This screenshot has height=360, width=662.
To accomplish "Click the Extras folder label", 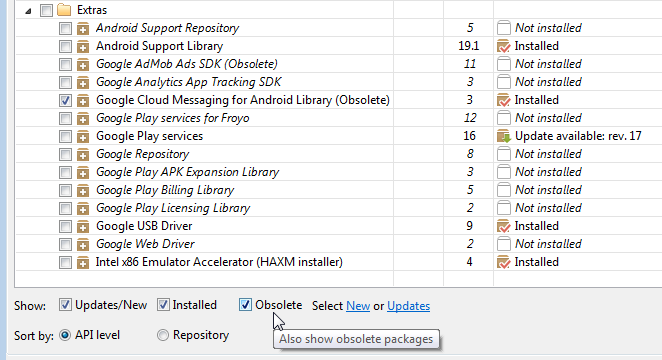I will pyautogui.click(x=92, y=10).
